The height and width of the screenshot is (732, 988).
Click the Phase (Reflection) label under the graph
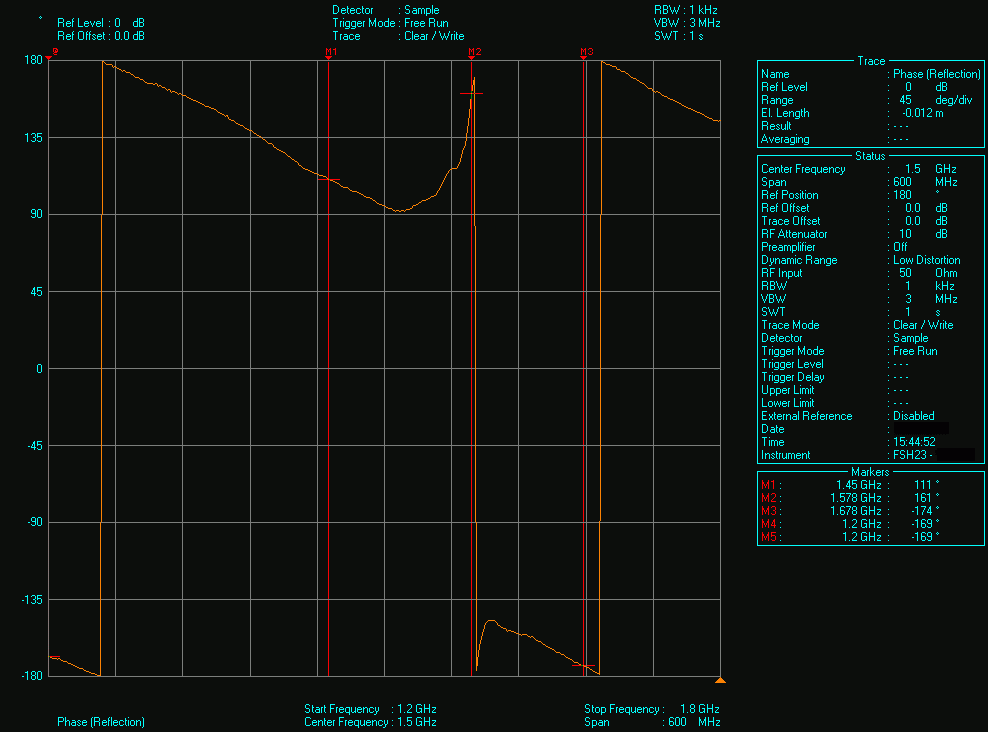tap(101, 722)
